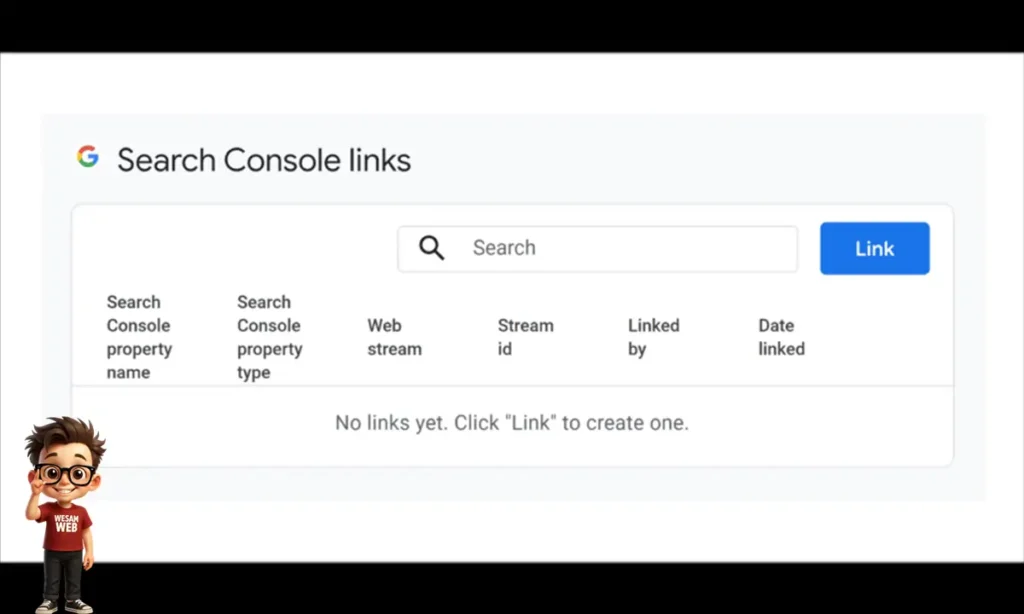Viewport: 1024px width, 614px height.
Task: Click the black bar above the page
Action: [512, 25]
